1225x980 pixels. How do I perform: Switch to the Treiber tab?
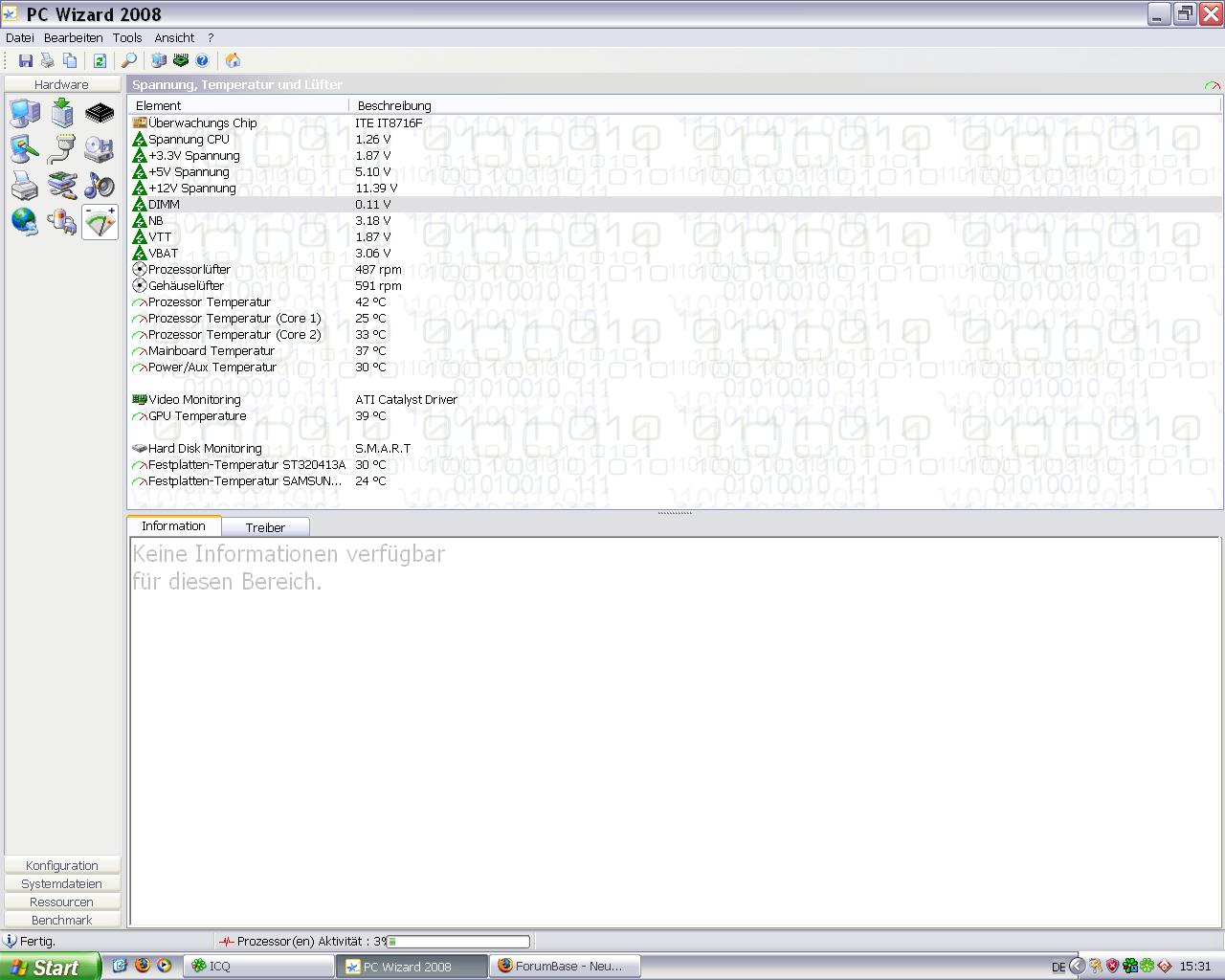coord(265,527)
